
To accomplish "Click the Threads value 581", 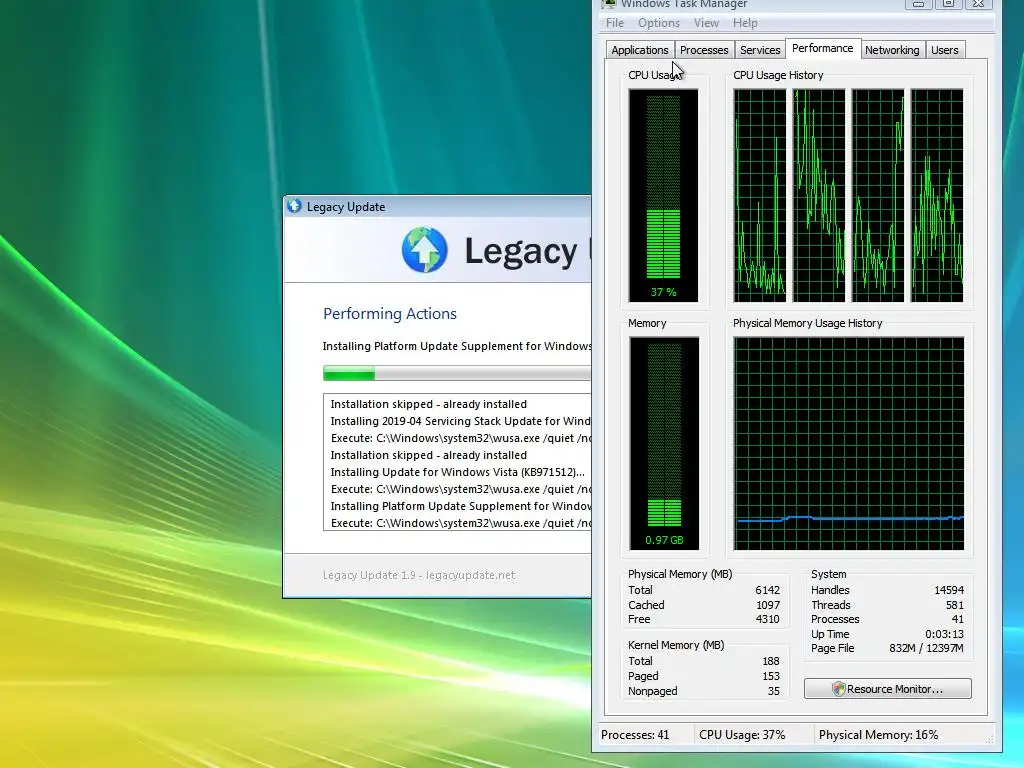I will coord(955,605).
